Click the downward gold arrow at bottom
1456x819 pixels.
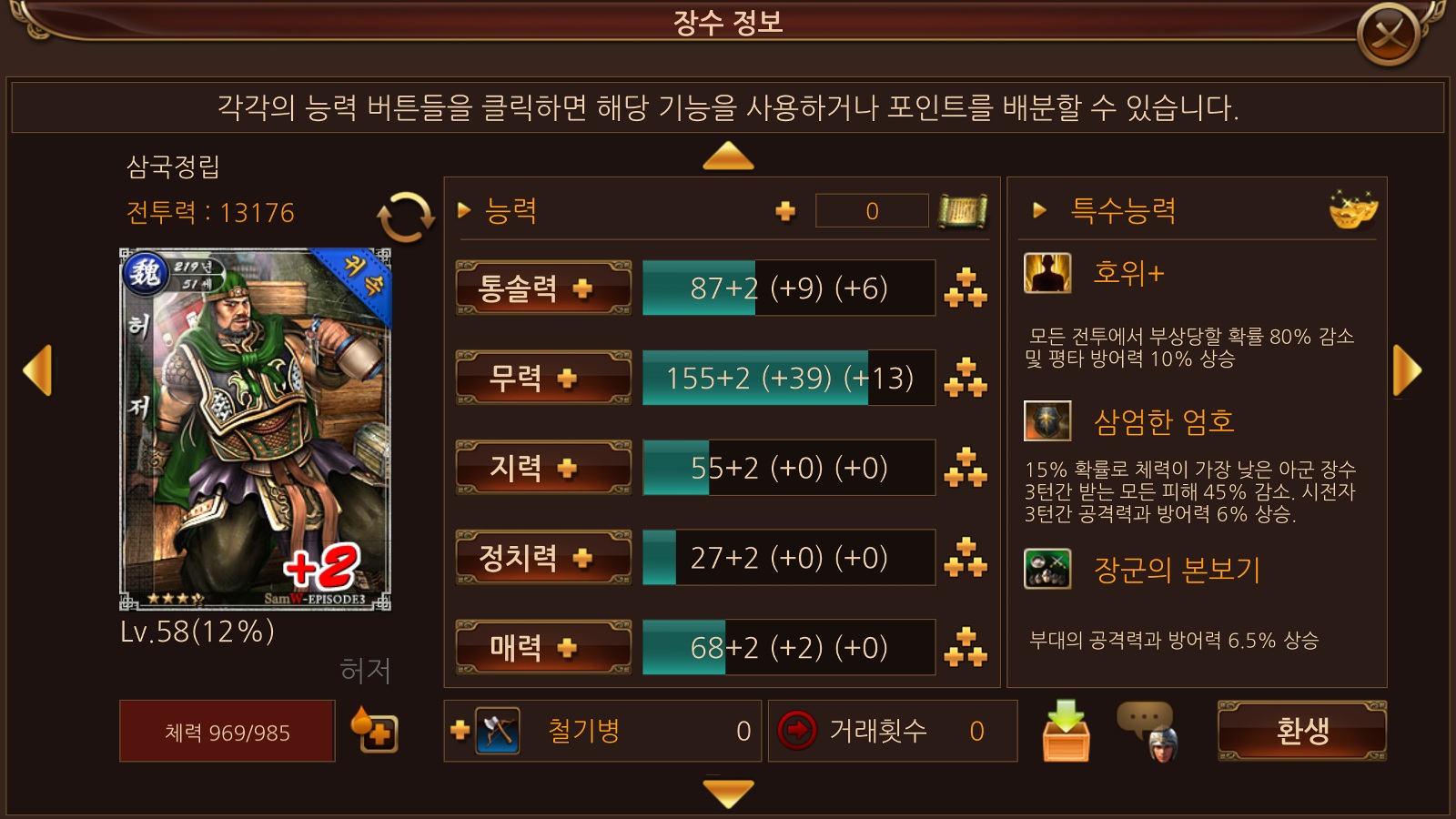tap(728, 793)
